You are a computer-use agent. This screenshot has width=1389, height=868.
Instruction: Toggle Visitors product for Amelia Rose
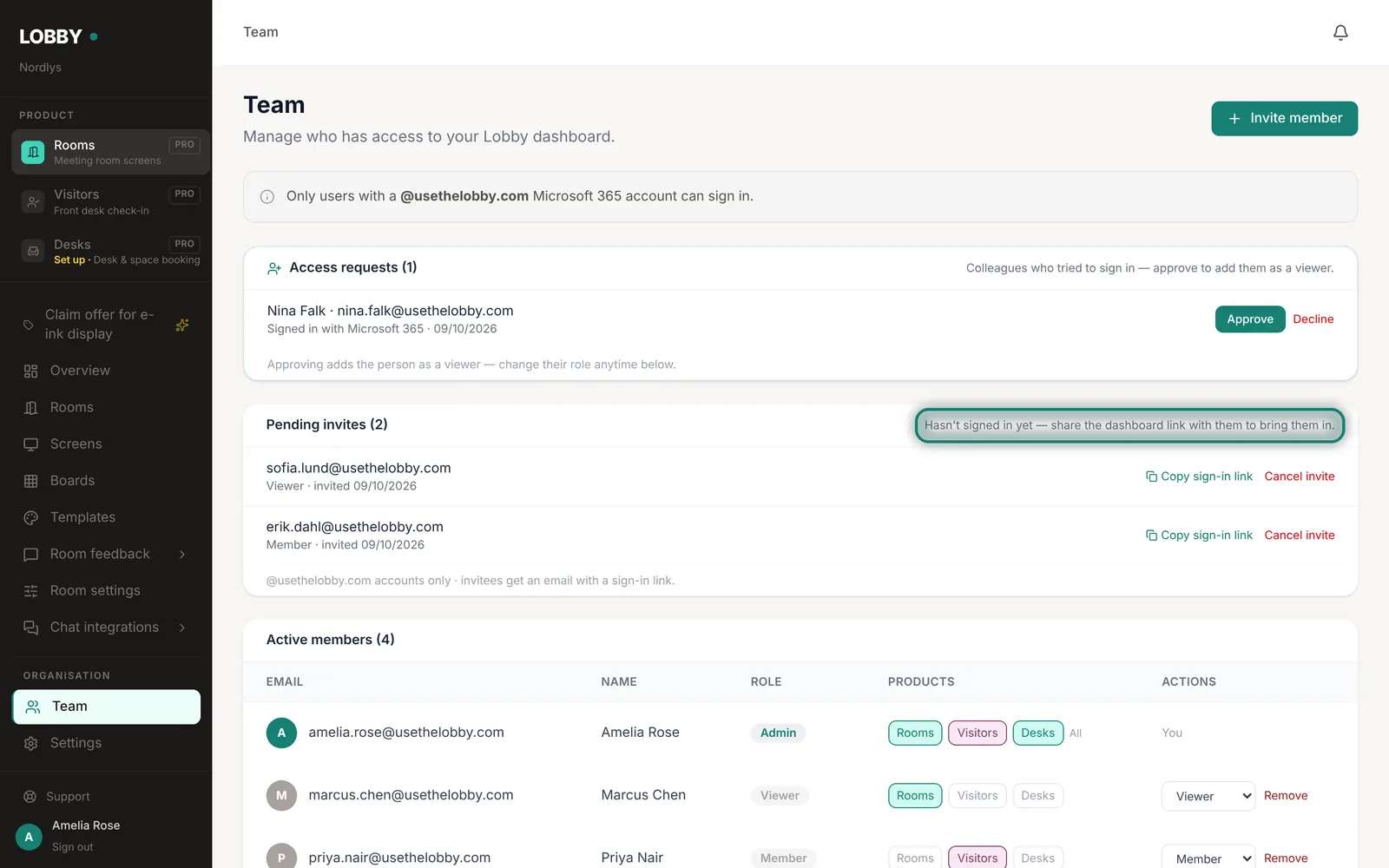(978, 733)
